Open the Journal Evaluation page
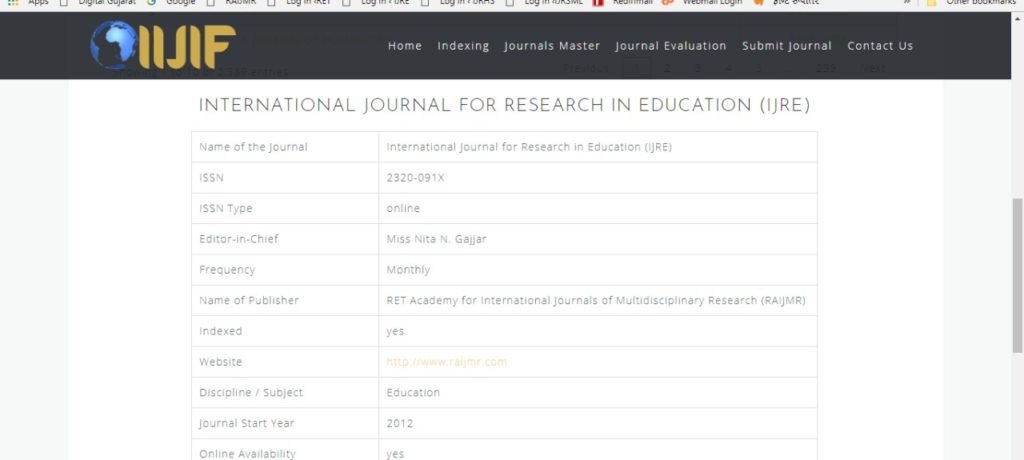The image size is (1024, 460). coord(671,46)
